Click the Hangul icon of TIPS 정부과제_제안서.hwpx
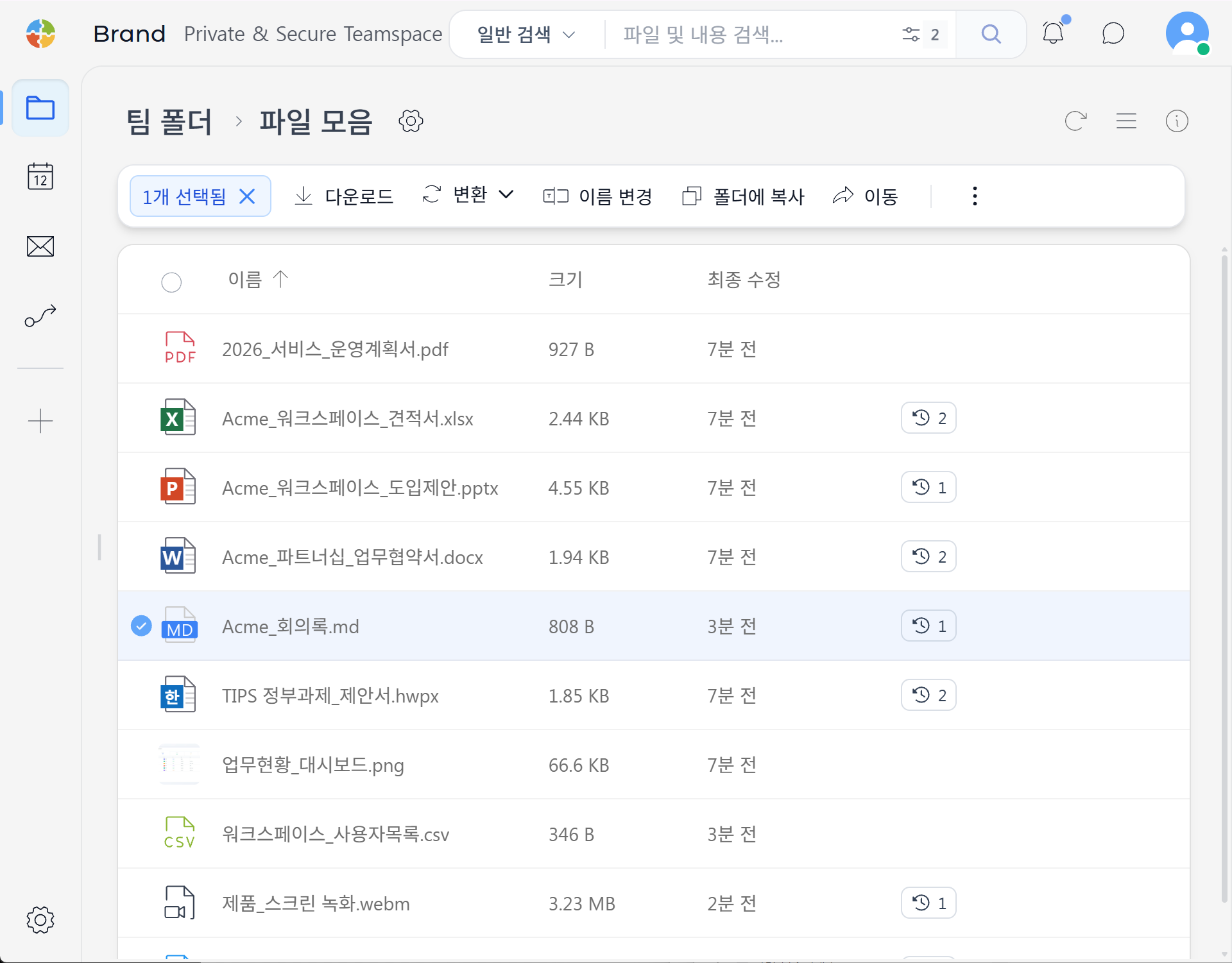Viewport: 1232px width, 963px height. click(x=178, y=695)
